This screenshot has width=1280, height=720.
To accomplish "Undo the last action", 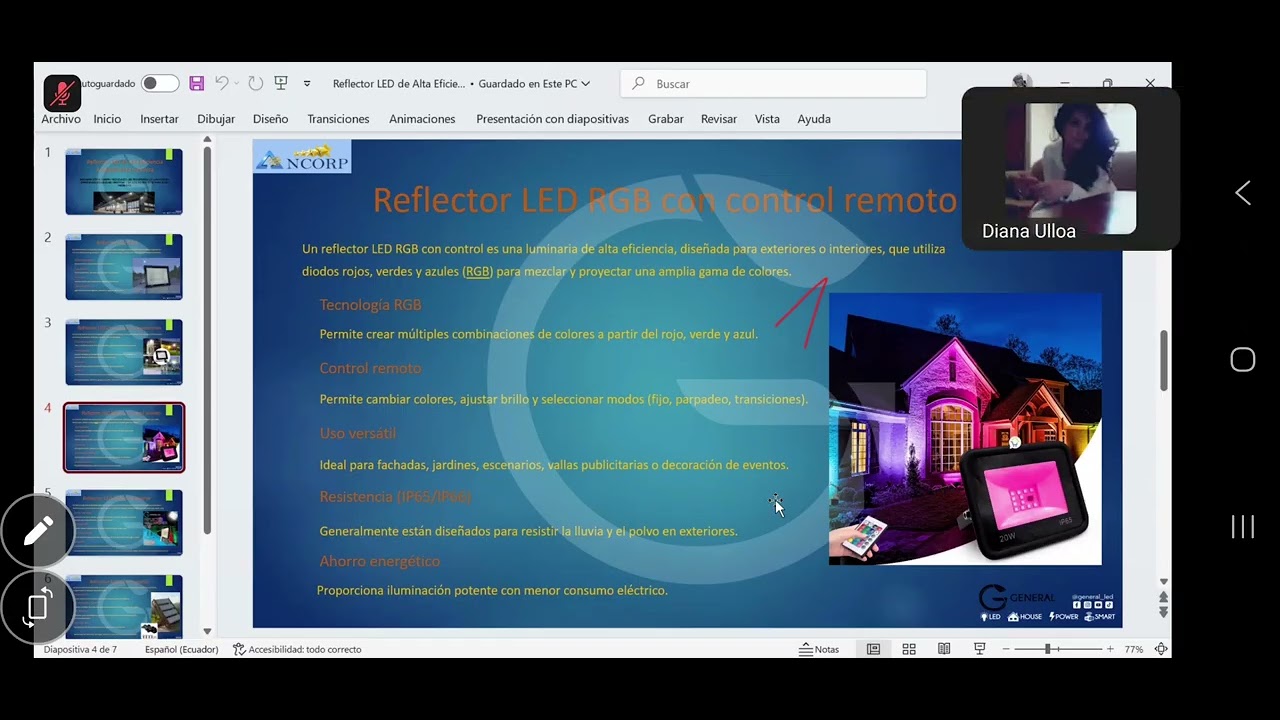I will pos(221,84).
